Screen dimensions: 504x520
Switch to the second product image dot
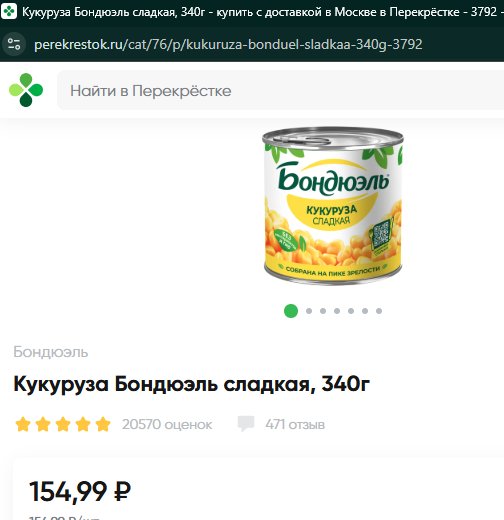point(309,311)
